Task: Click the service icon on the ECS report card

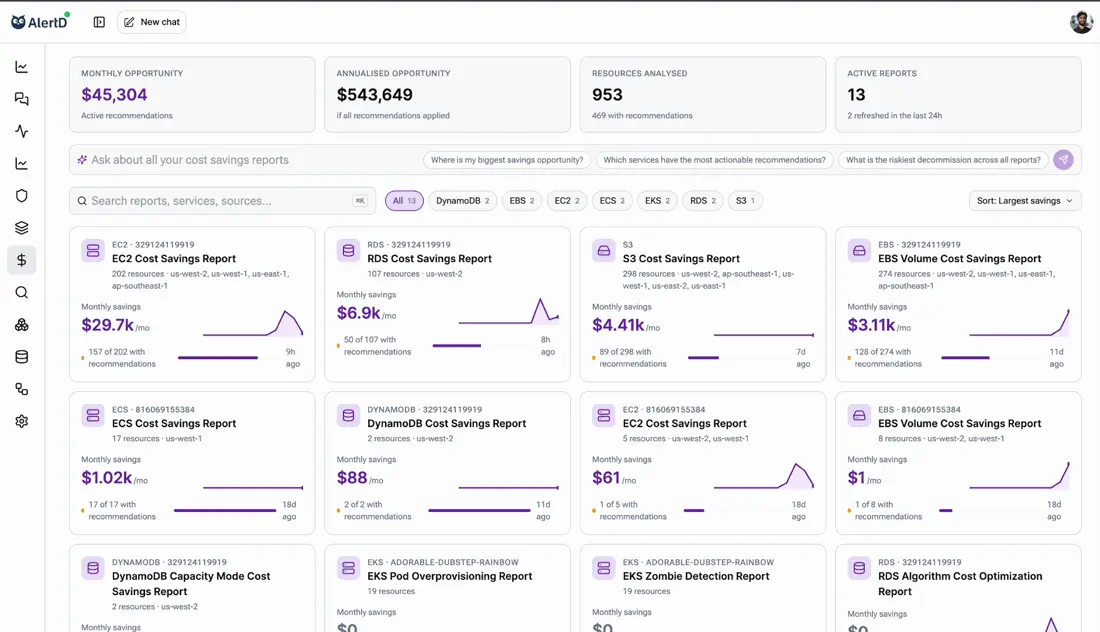Action: tap(93, 415)
